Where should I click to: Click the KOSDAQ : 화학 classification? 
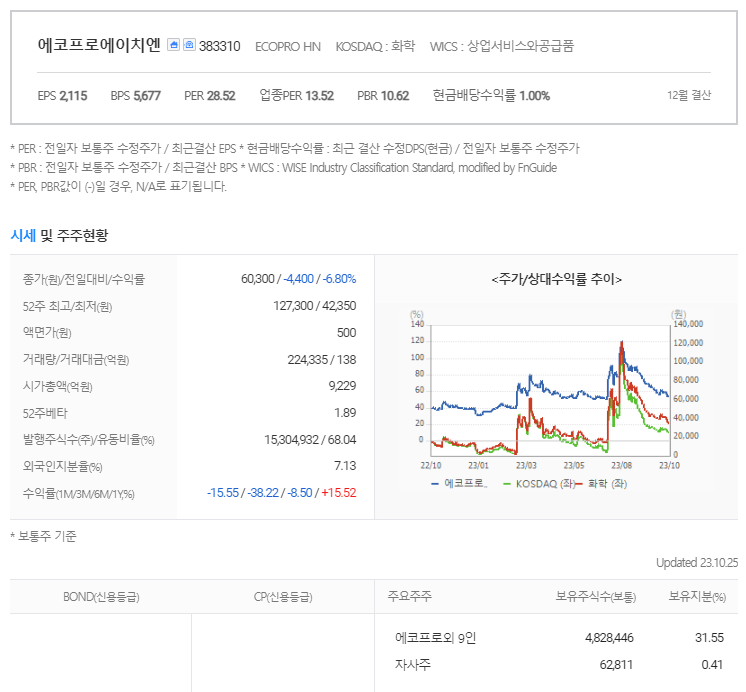tap(375, 46)
